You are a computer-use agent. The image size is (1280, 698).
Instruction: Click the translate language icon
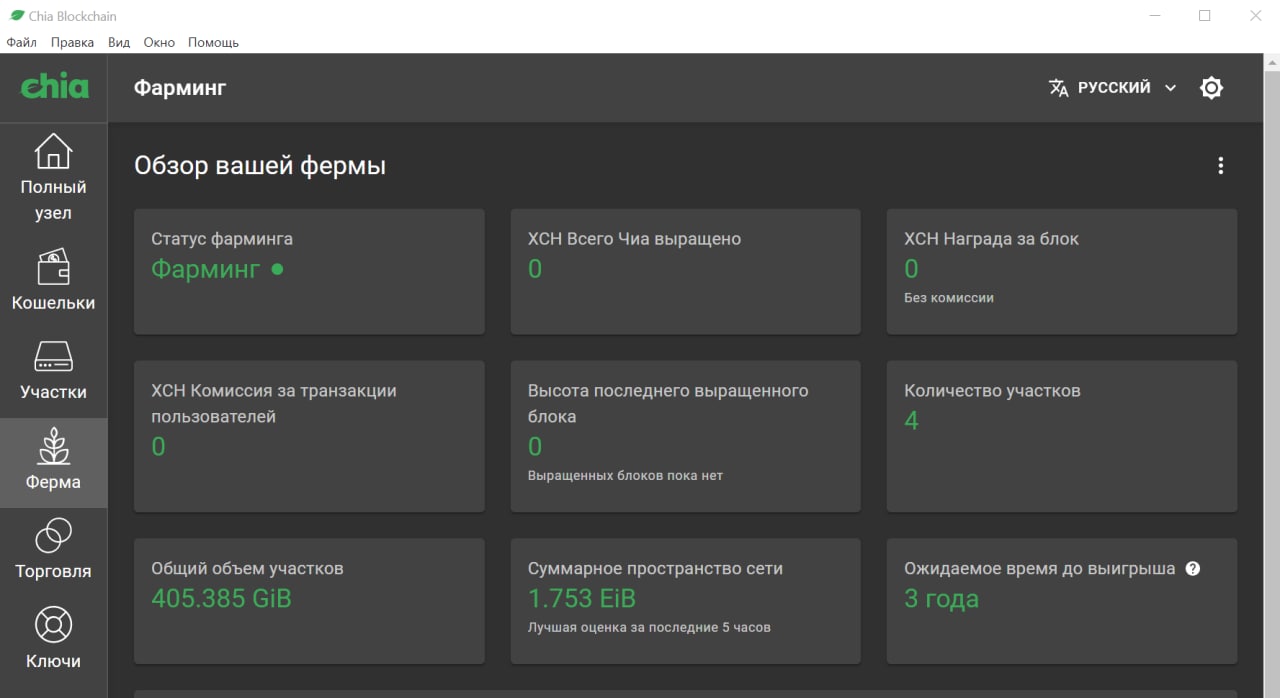tap(1058, 88)
